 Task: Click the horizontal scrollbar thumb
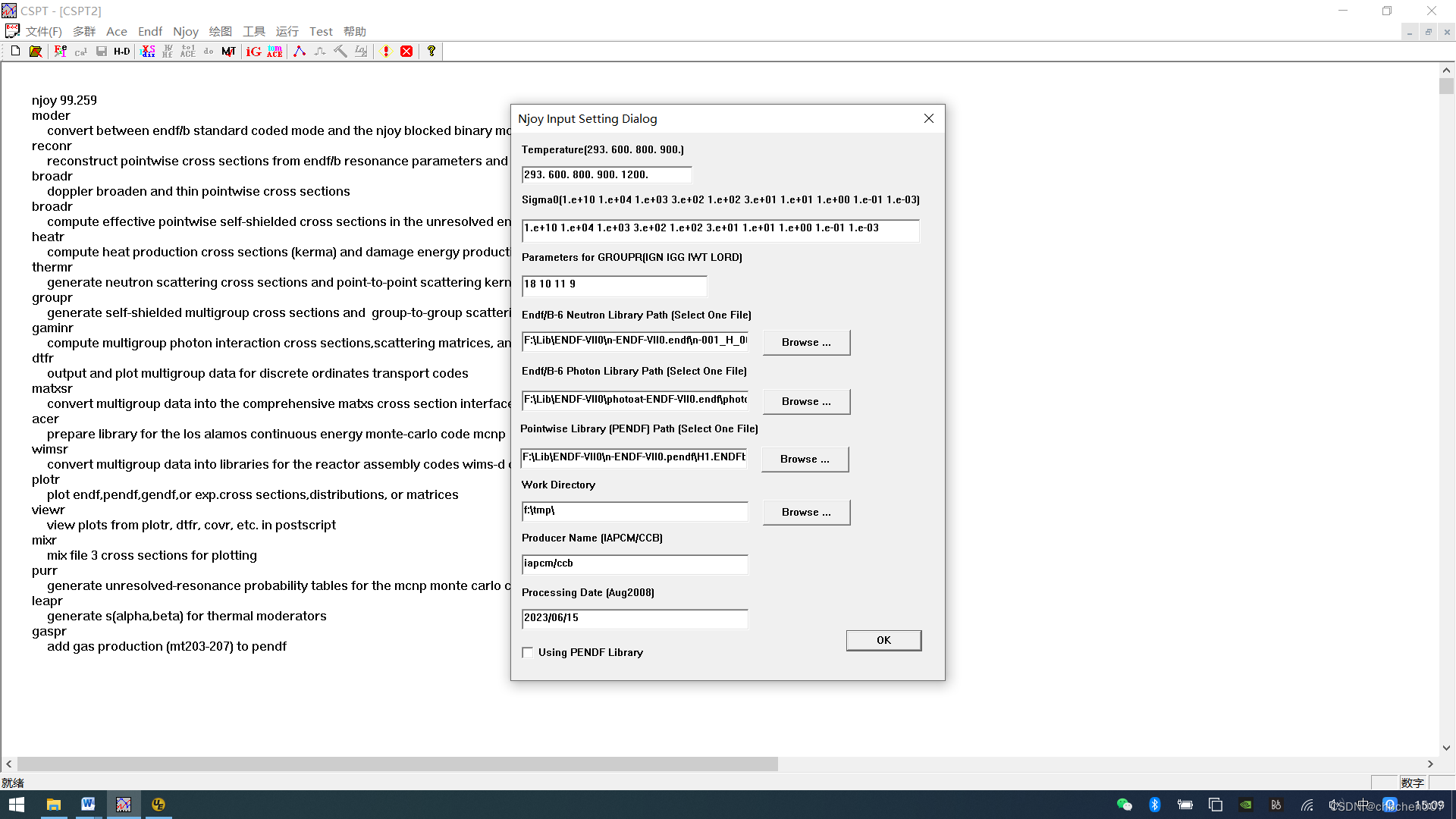(397, 764)
